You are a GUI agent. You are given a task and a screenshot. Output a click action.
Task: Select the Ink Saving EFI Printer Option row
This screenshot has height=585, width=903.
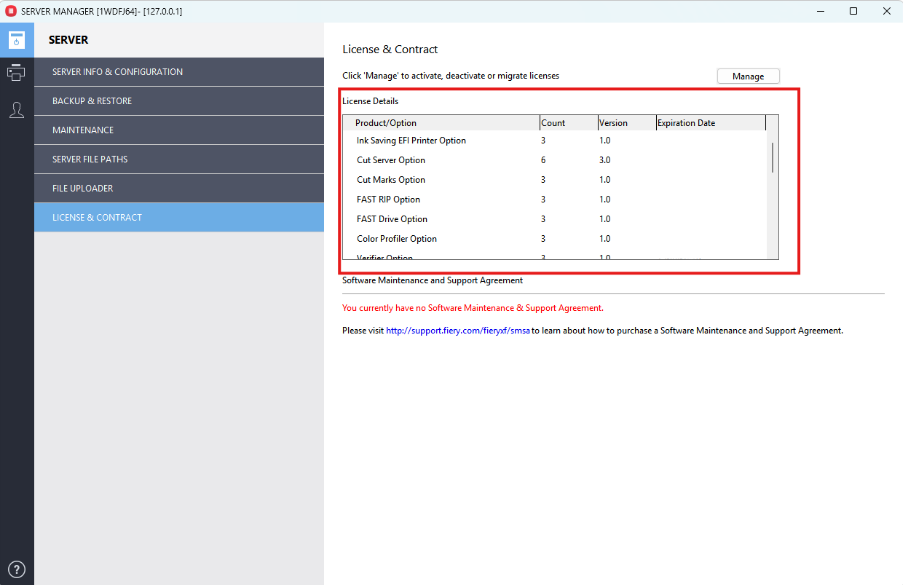(x=555, y=140)
